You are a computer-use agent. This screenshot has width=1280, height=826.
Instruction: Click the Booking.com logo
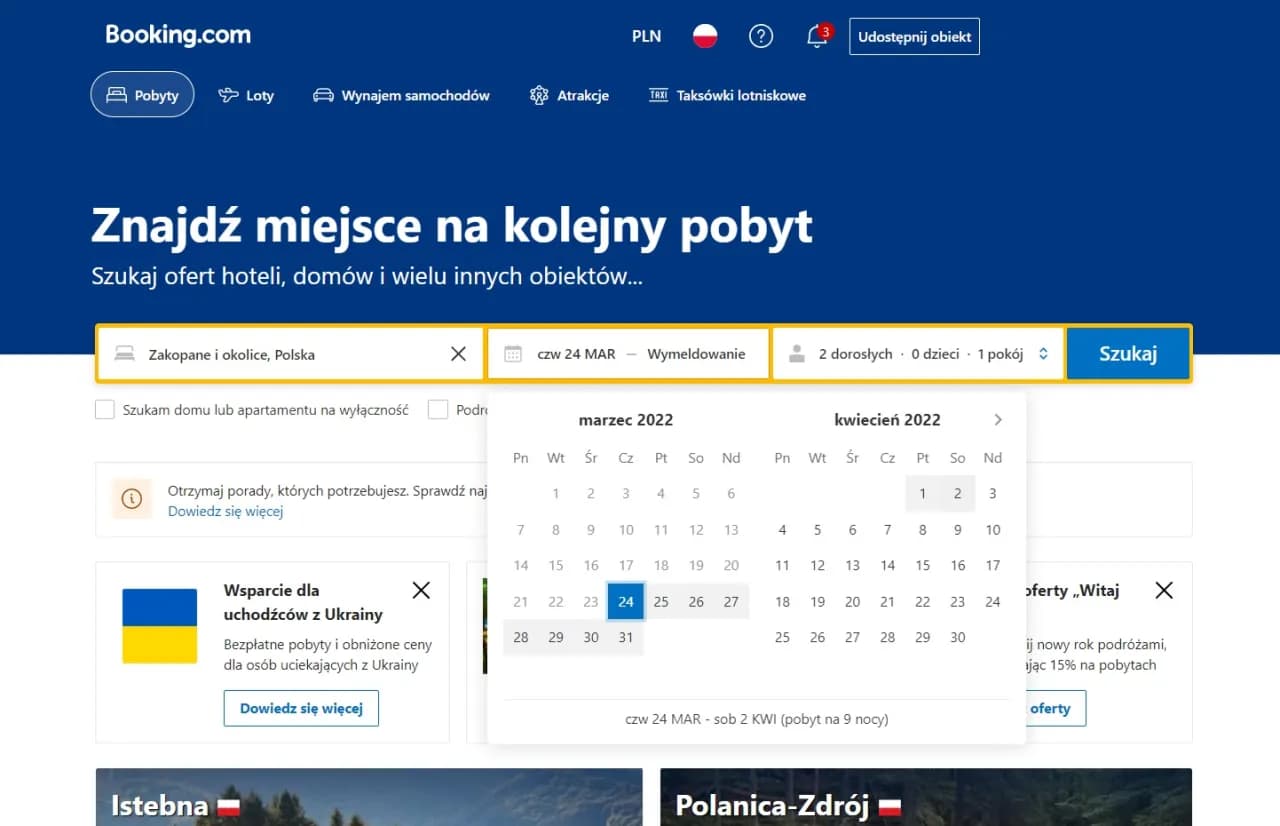pos(177,35)
